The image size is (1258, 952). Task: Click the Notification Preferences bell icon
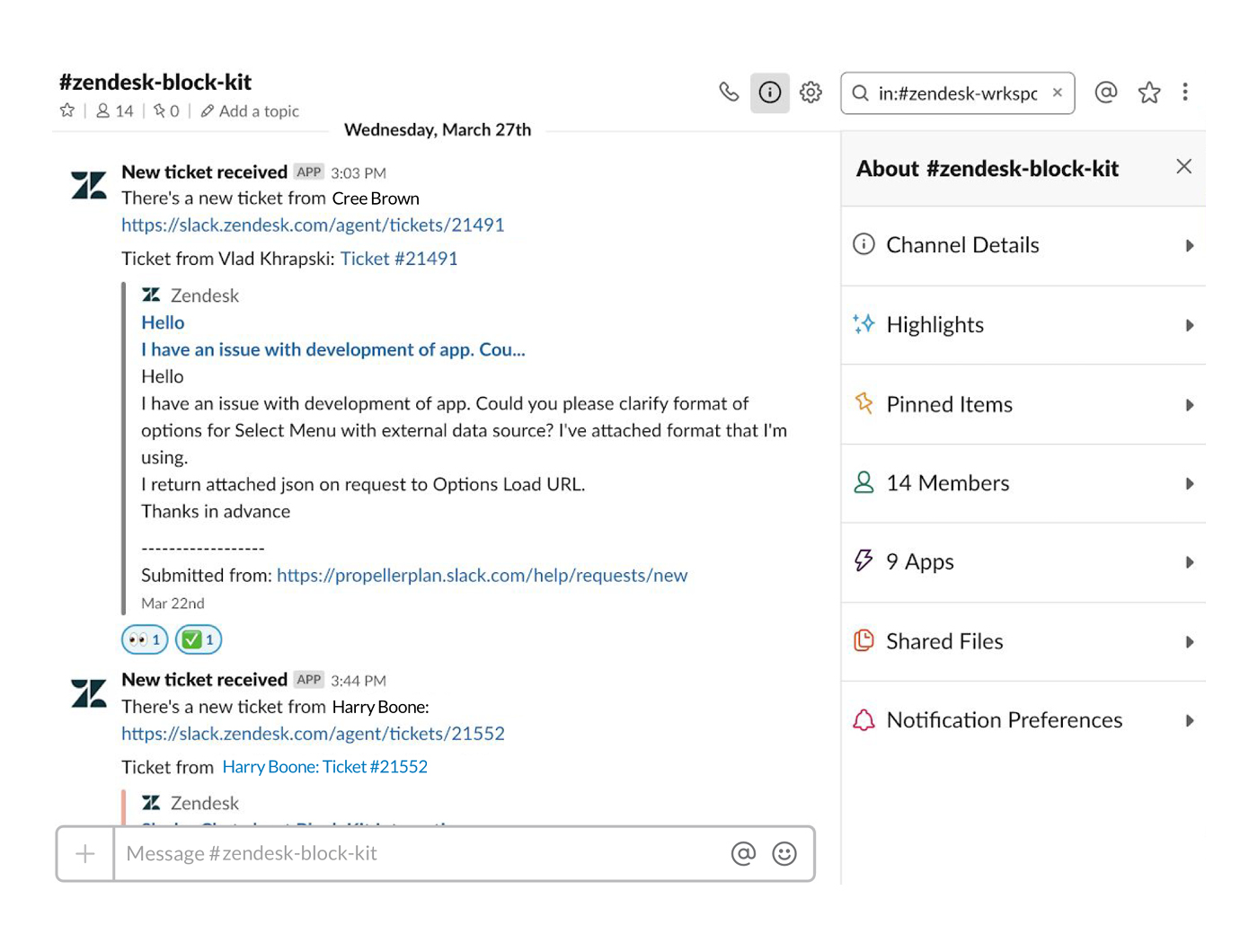[864, 719]
